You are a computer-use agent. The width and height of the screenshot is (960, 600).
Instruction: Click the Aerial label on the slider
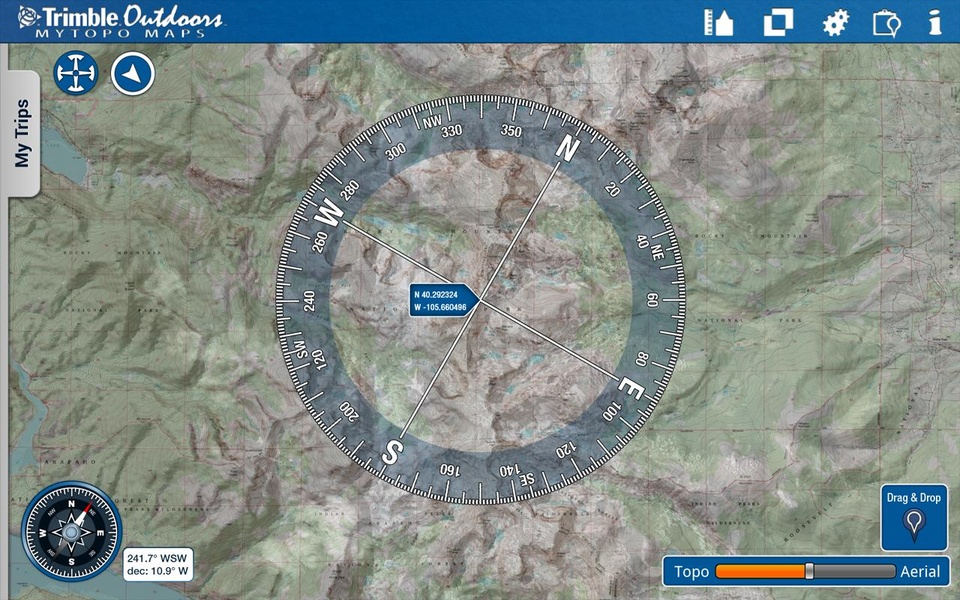[x=920, y=571]
